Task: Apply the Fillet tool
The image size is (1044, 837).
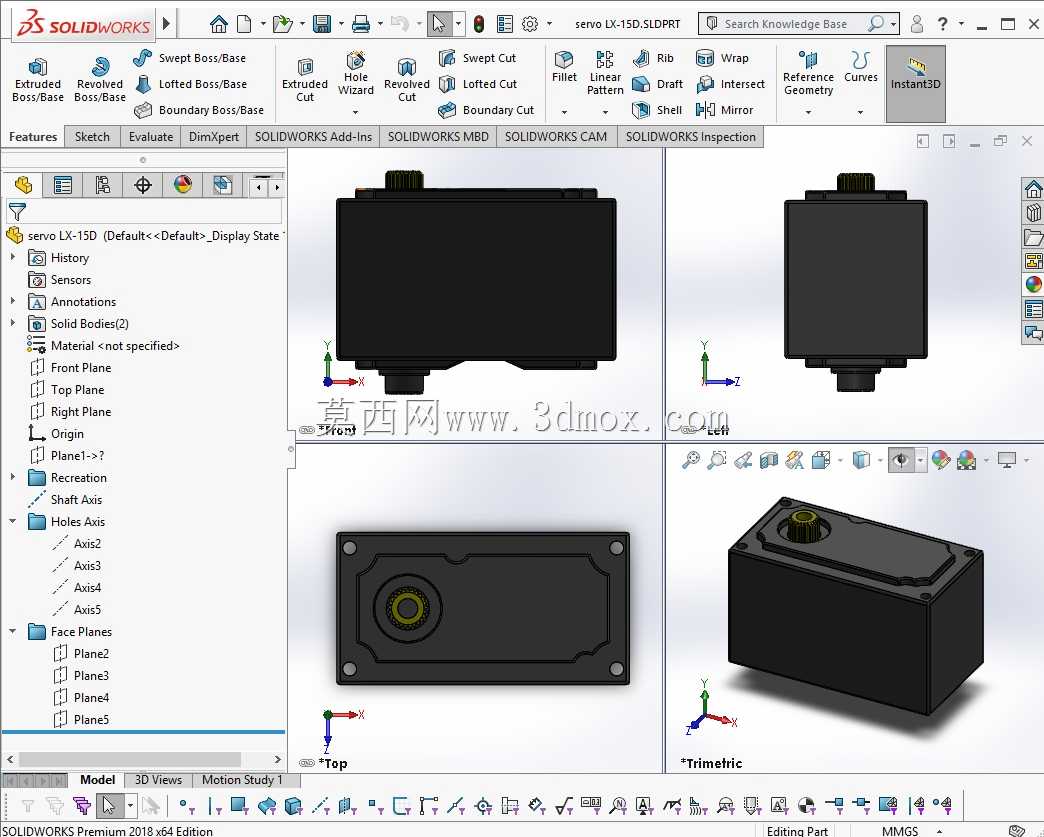Action: tap(564, 67)
